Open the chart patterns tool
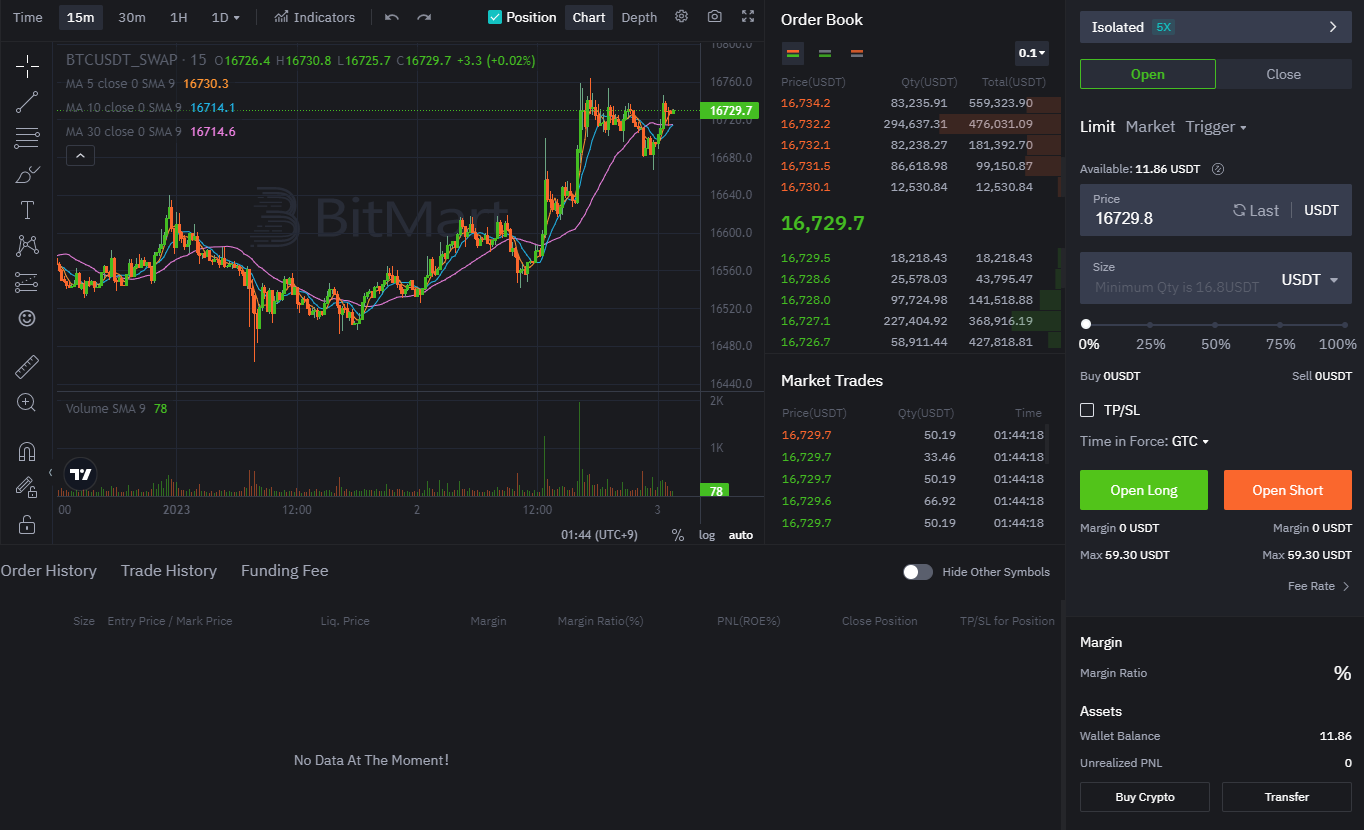The image size is (1364, 830). click(27, 246)
